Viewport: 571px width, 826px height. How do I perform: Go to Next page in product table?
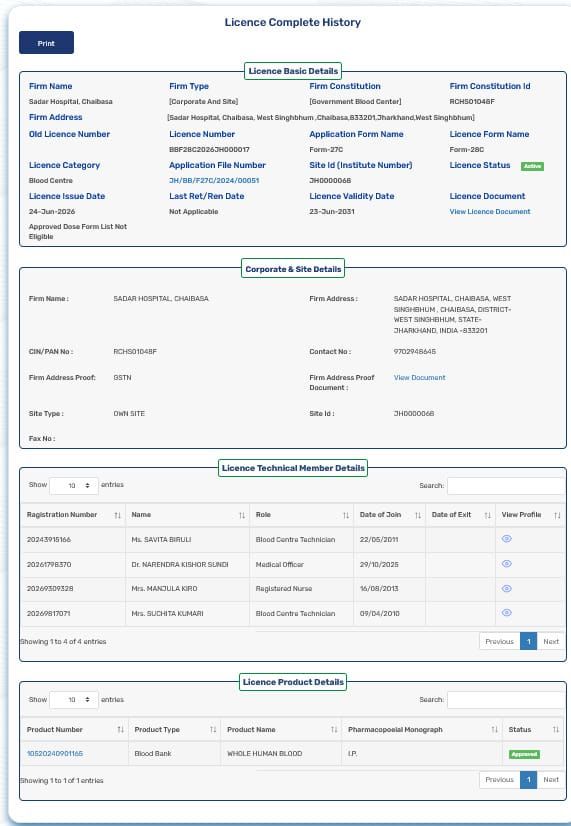551,780
